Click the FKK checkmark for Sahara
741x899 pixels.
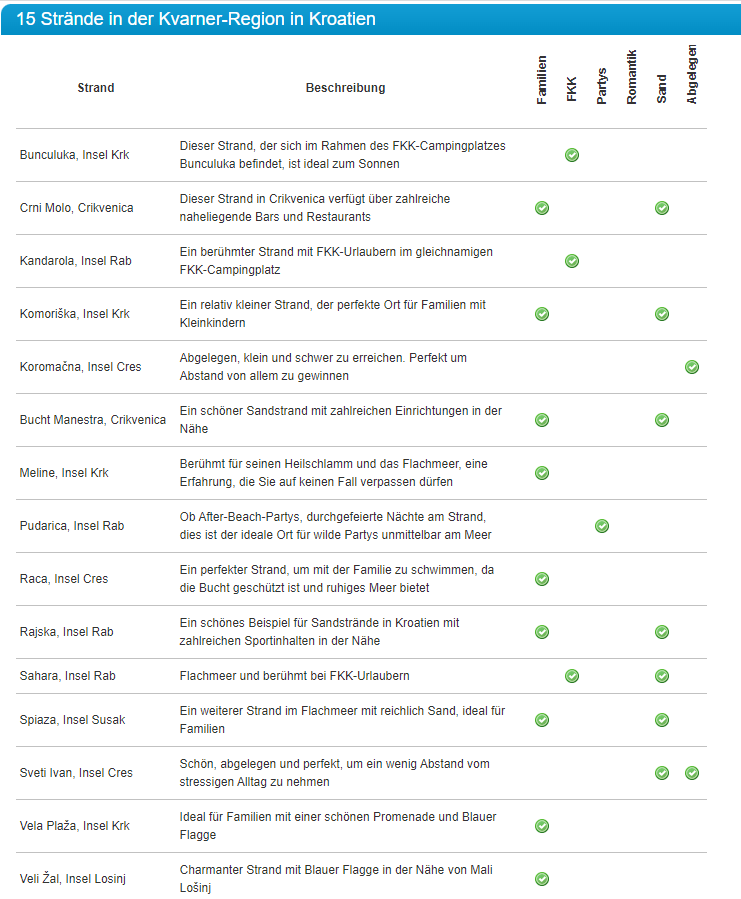pos(572,676)
